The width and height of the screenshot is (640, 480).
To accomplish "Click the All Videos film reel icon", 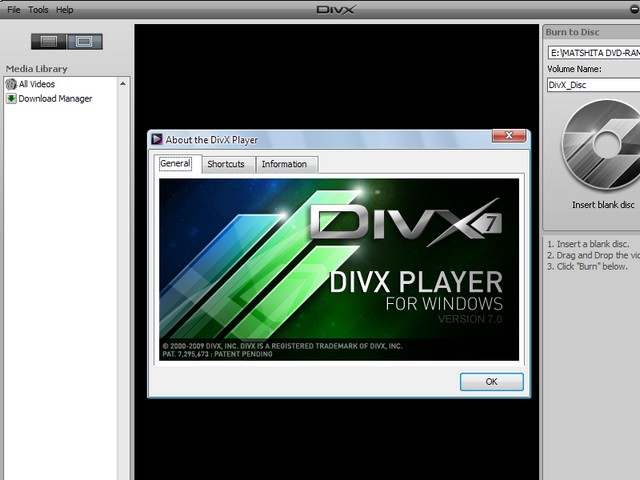I will 11,84.
